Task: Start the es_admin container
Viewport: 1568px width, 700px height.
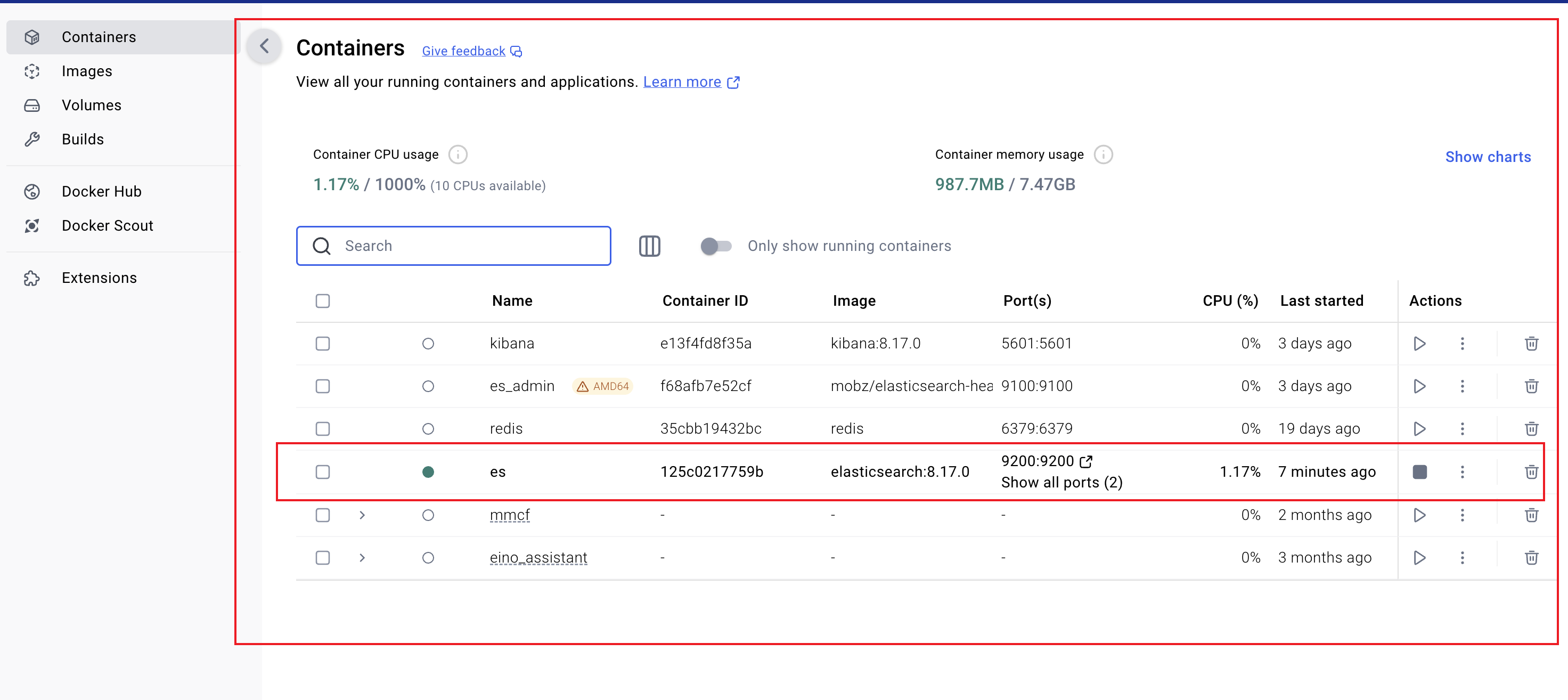Action: click(x=1419, y=386)
